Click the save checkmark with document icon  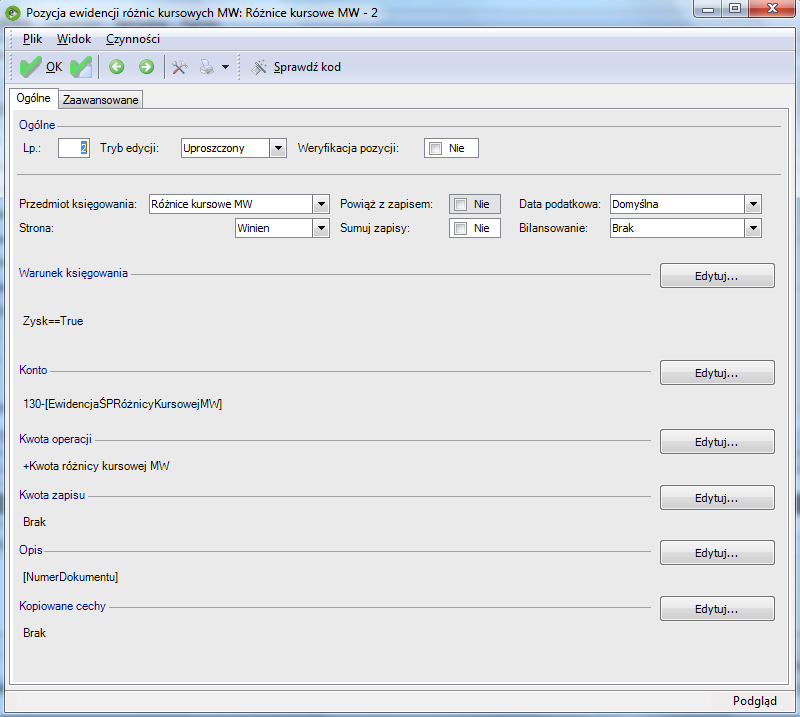click(x=81, y=67)
